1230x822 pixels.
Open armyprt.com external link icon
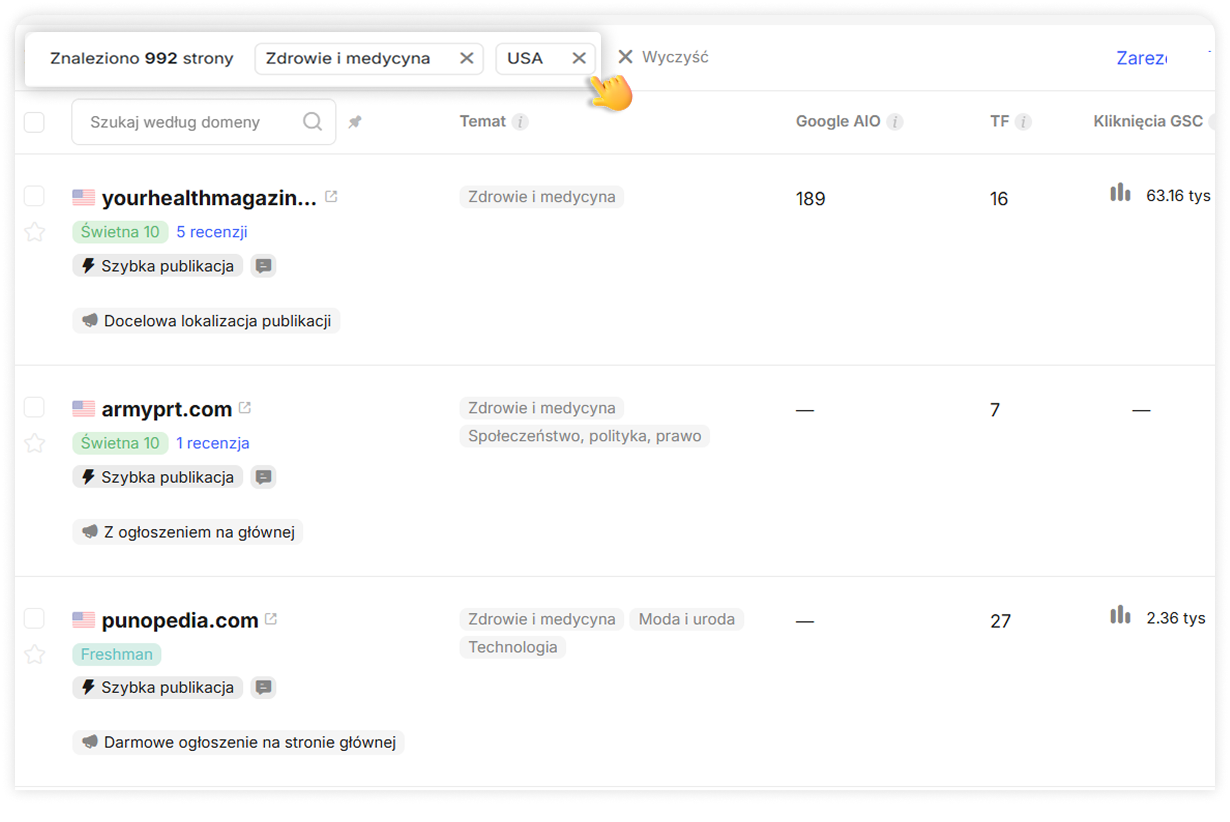[x=245, y=408]
